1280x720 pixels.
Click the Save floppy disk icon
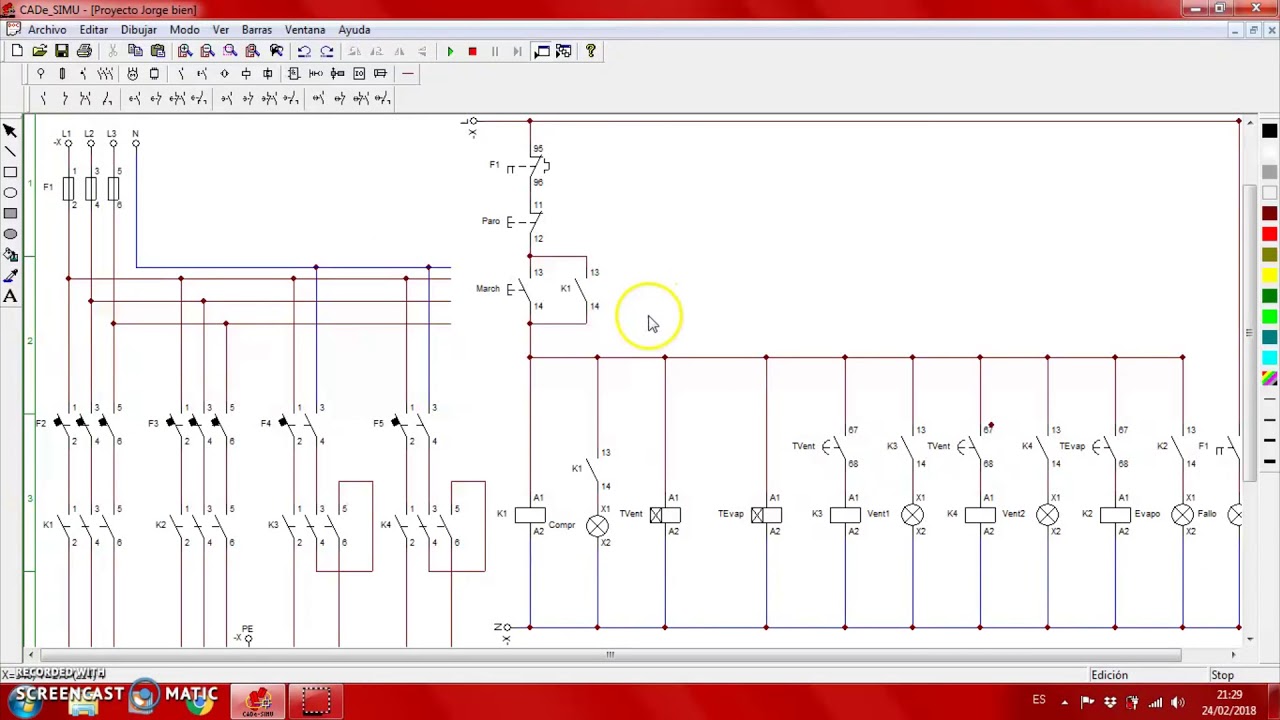[x=62, y=51]
